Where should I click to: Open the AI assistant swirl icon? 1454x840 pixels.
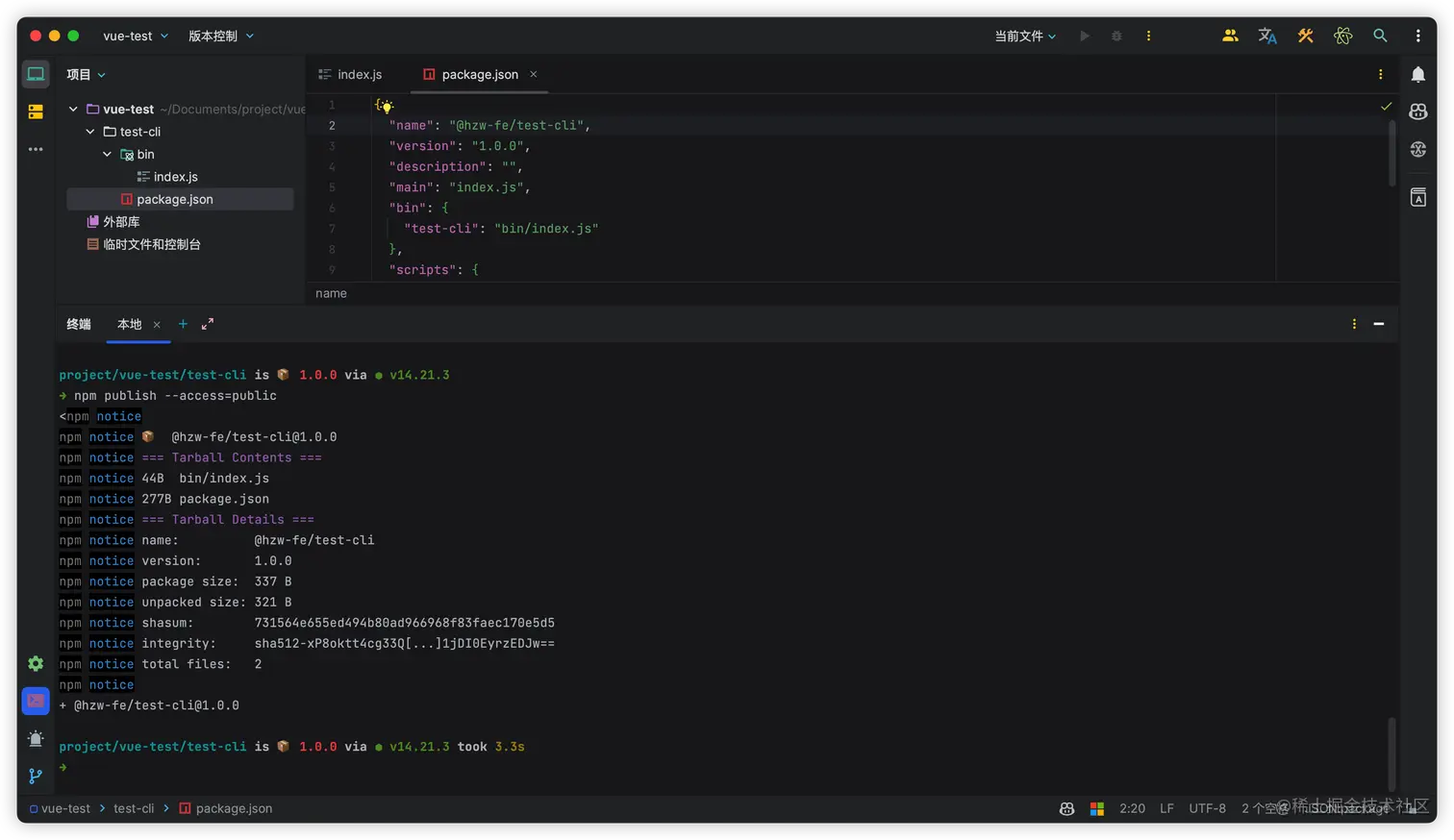(x=1417, y=149)
